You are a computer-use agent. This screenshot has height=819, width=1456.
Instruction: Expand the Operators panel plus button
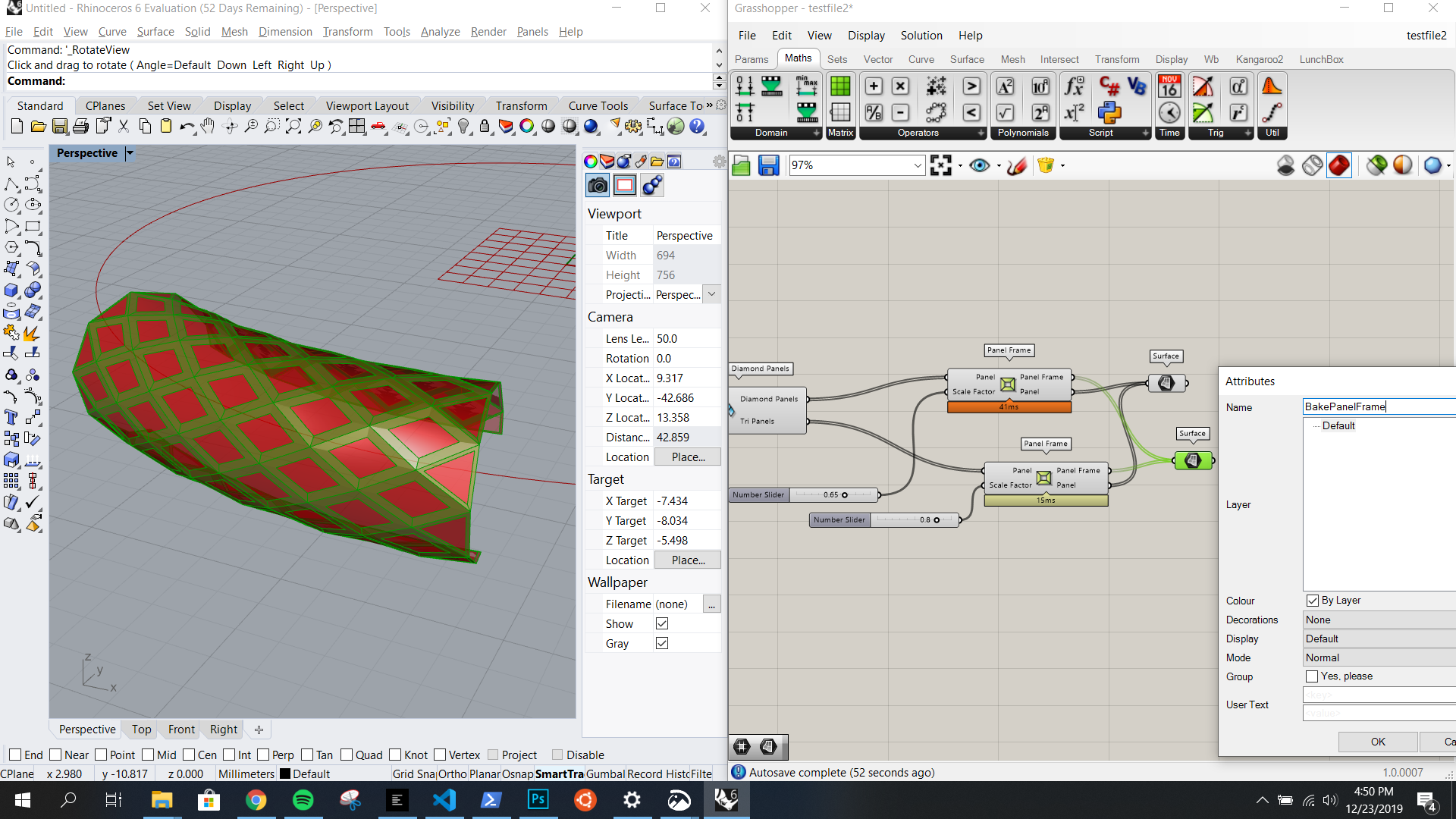coord(981,133)
